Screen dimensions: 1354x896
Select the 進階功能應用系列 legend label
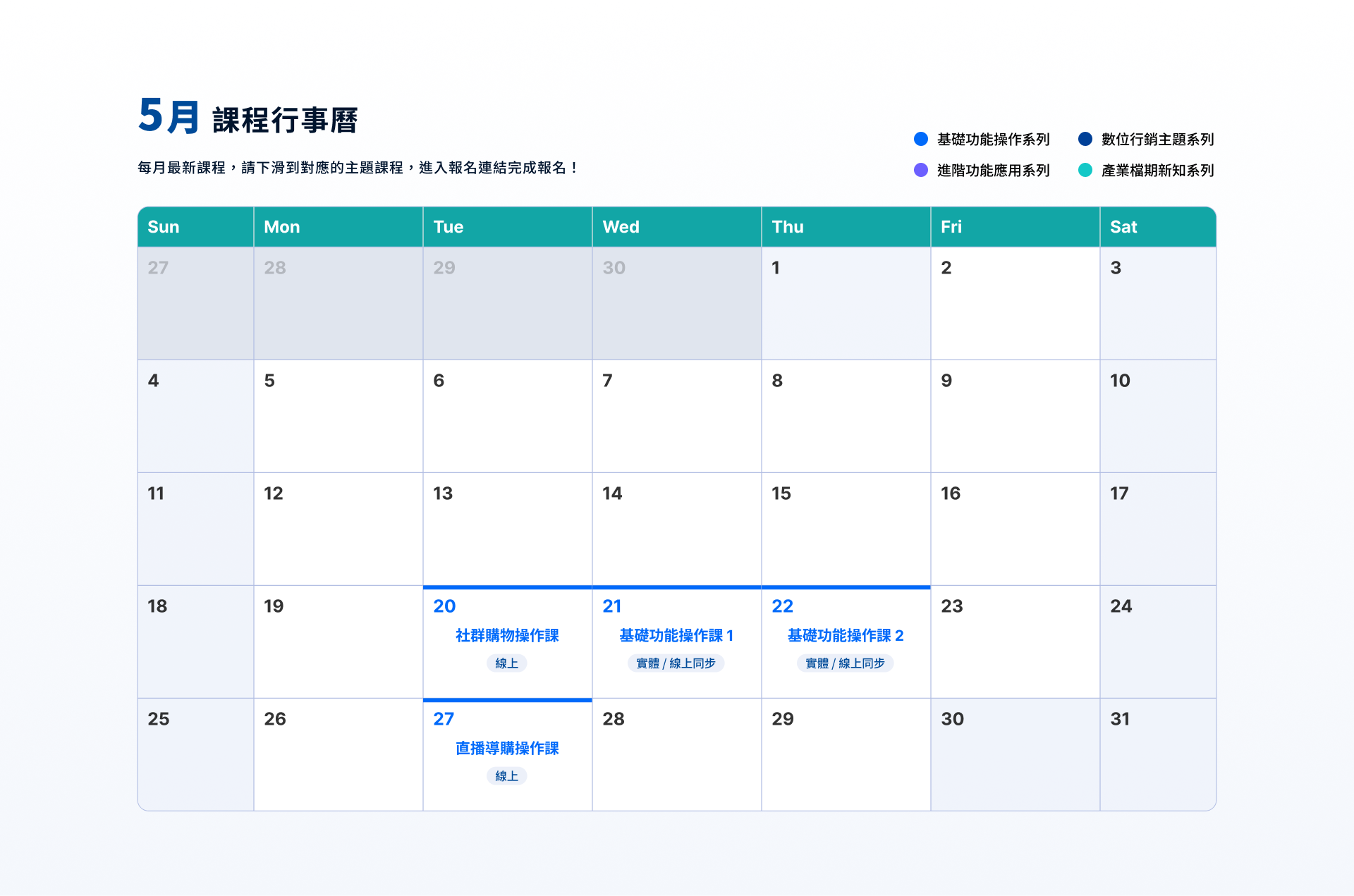(993, 171)
